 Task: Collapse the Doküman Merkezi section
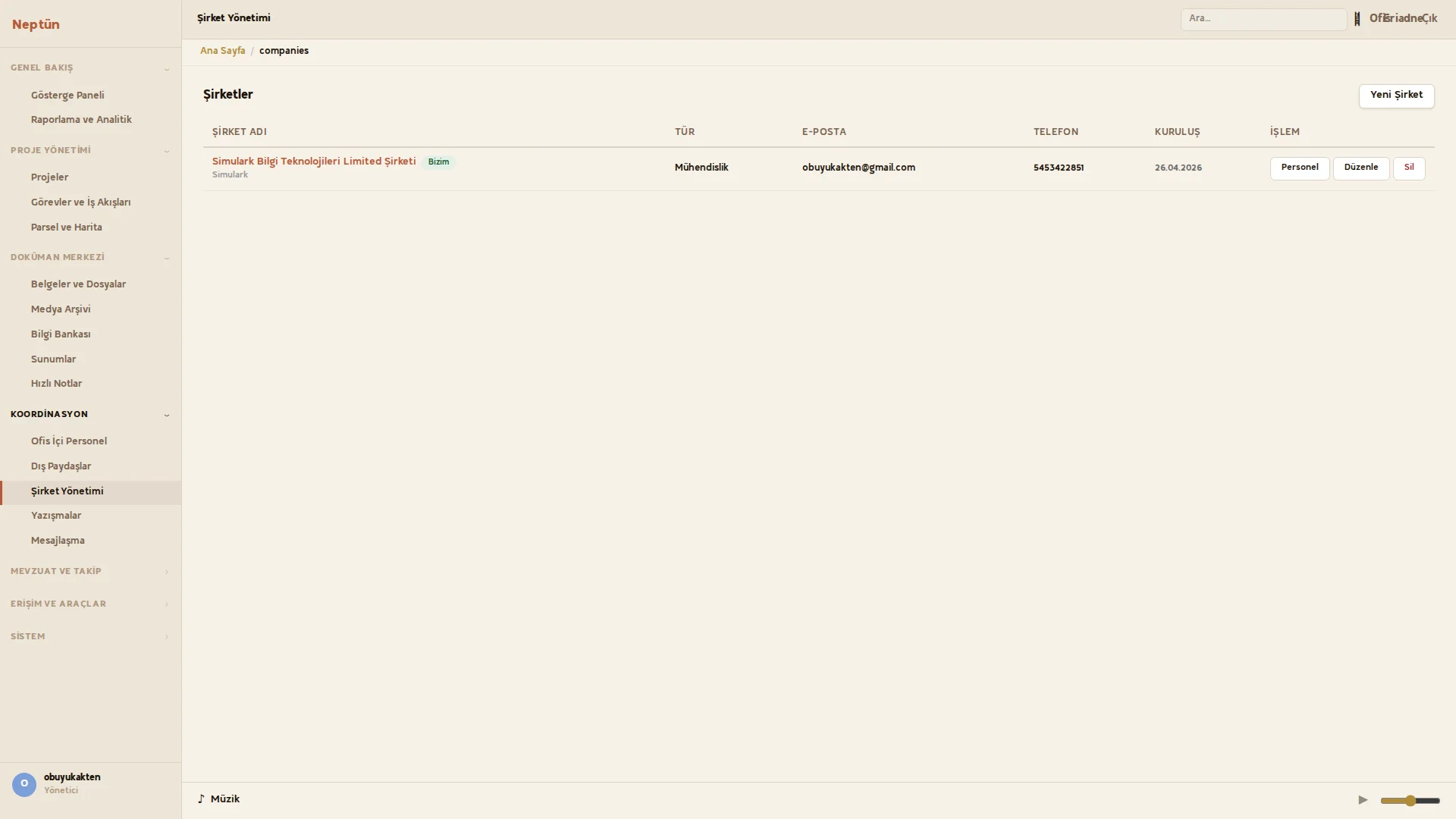[x=90, y=258]
